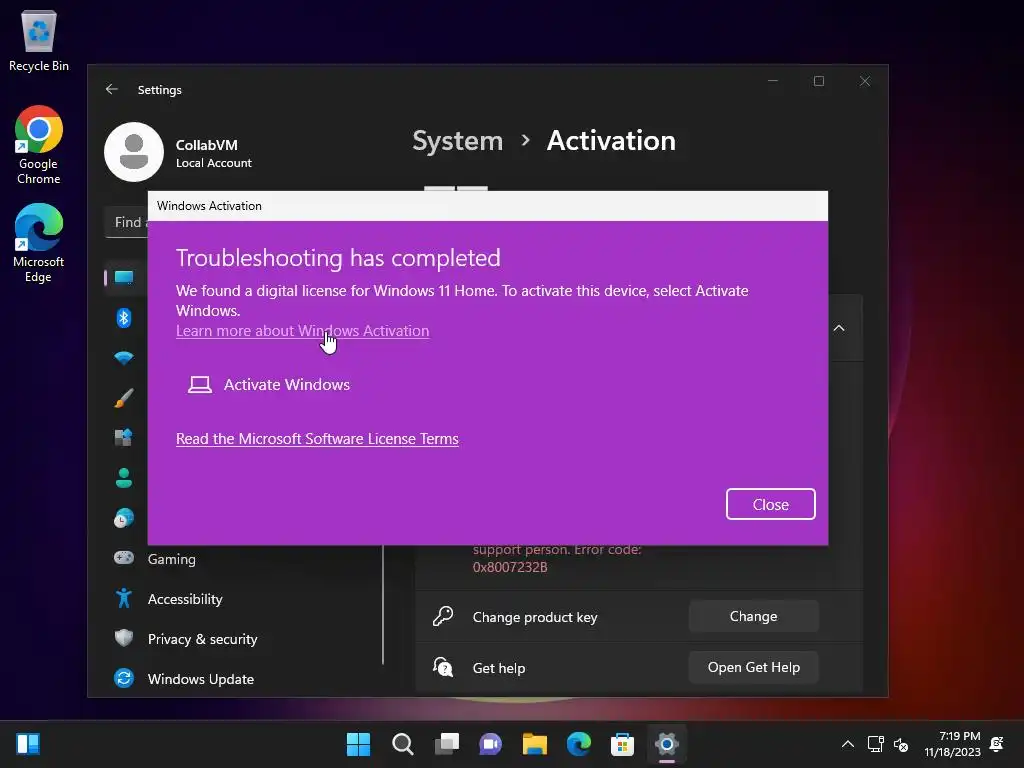Collapse the activation state chevron
1024x768 pixels.
(x=839, y=328)
